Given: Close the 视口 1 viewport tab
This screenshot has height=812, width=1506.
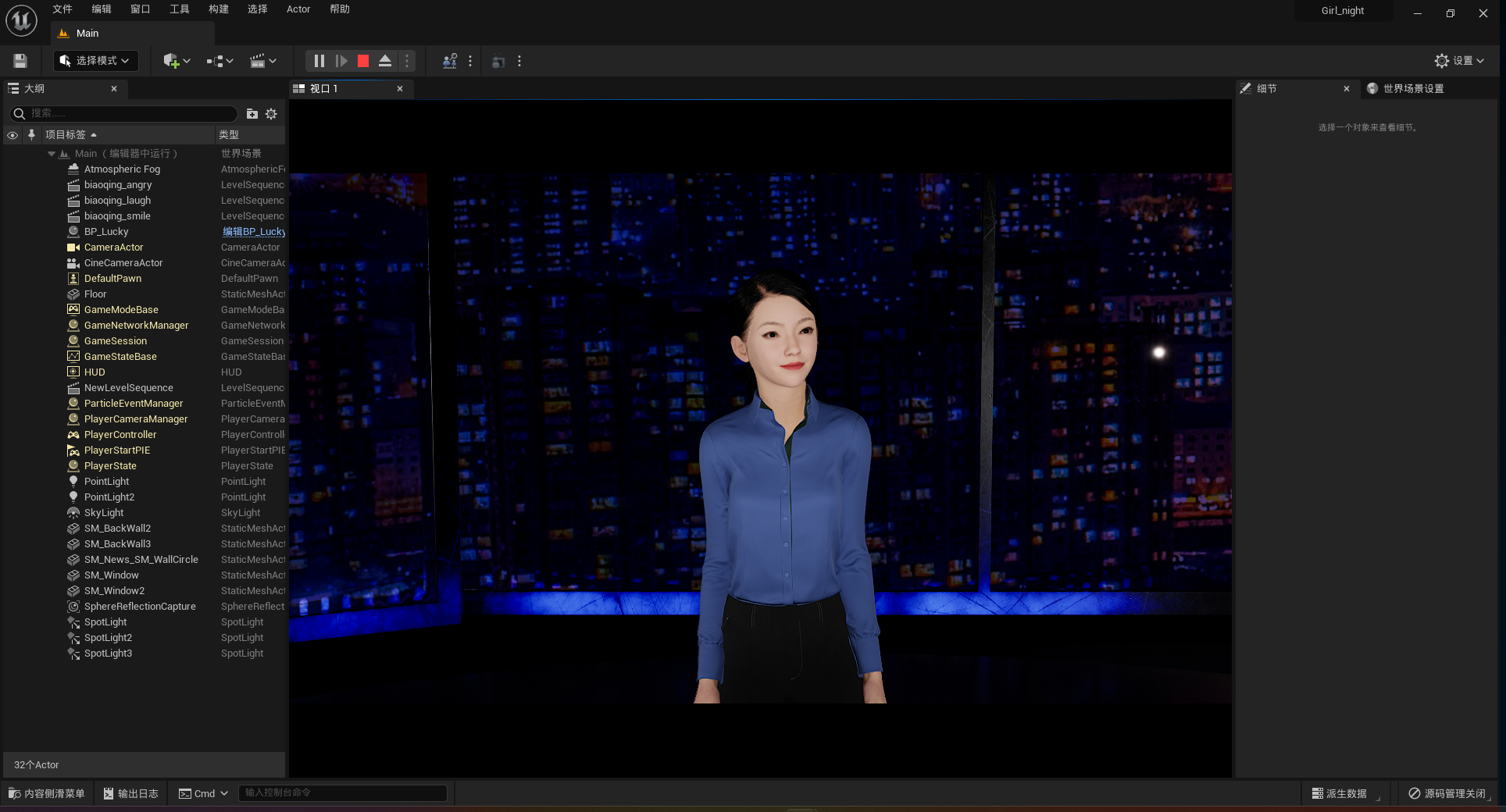Looking at the screenshot, I should tap(400, 89).
